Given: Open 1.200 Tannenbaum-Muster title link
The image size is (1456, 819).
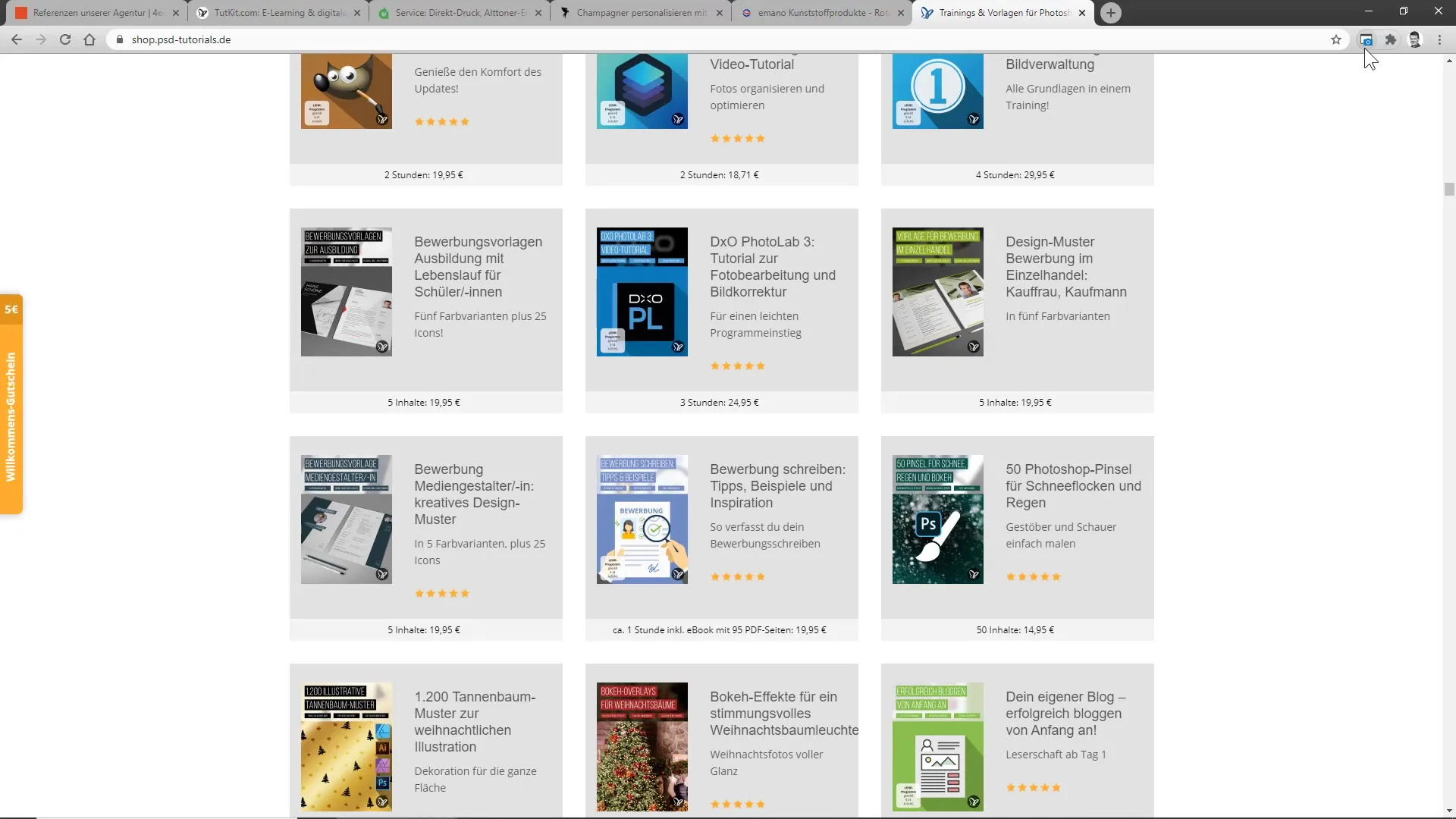Looking at the screenshot, I should pos(475,722).
